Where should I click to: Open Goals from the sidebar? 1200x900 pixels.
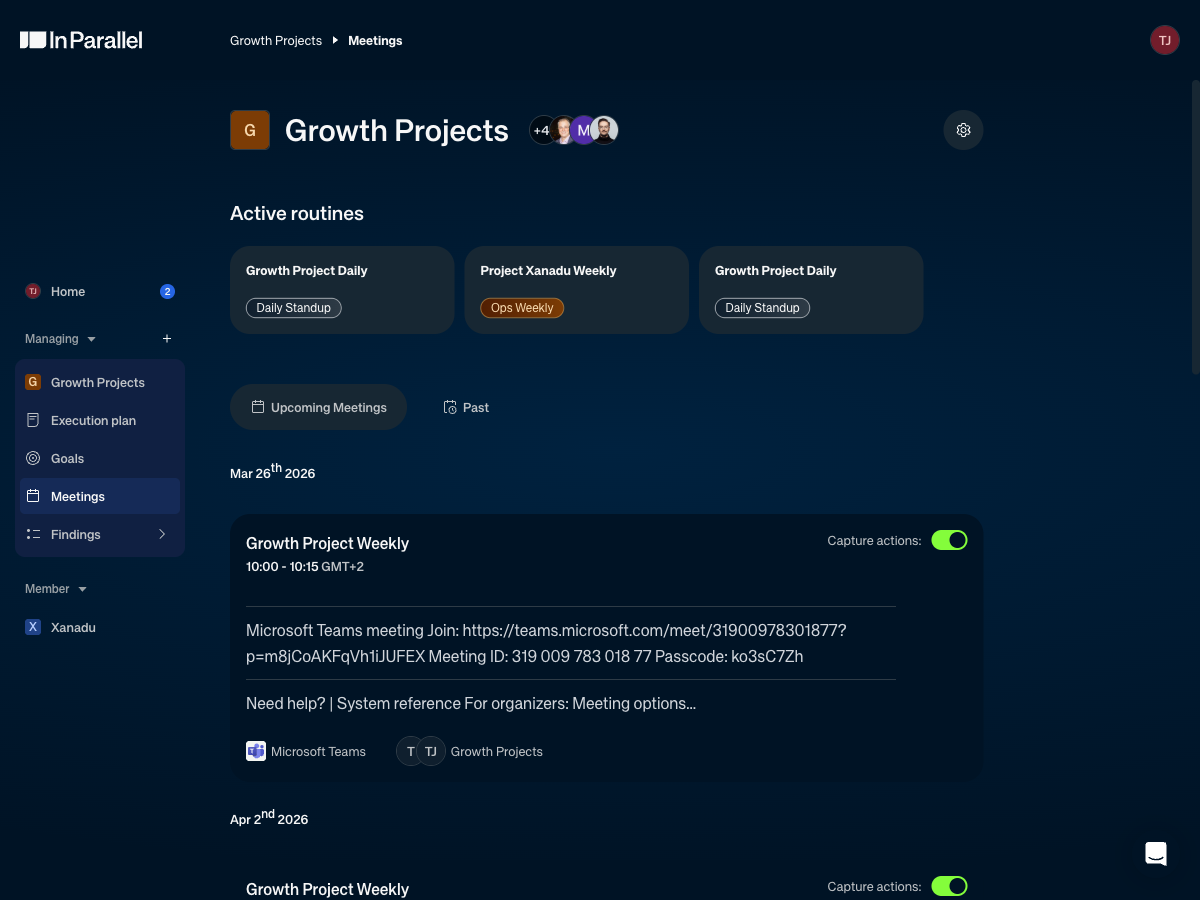(x=68, y=458)
